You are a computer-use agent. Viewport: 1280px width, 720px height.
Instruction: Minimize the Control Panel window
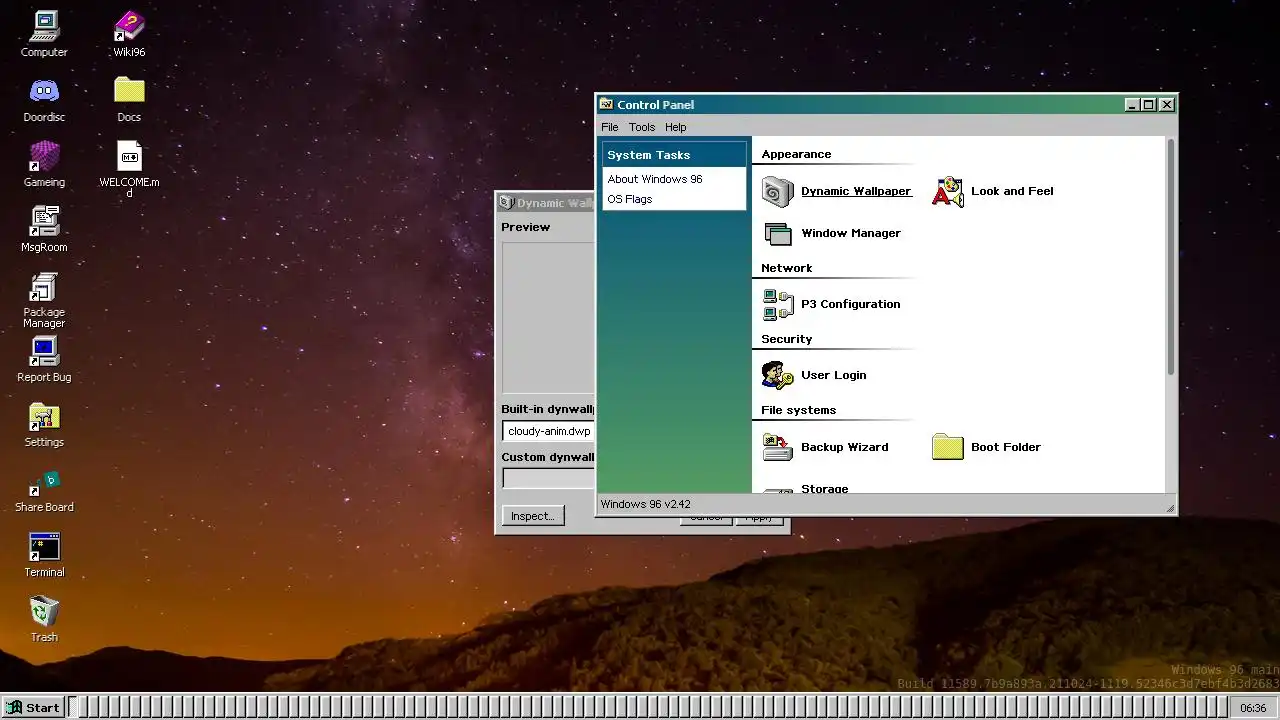tap(1133, 105)
